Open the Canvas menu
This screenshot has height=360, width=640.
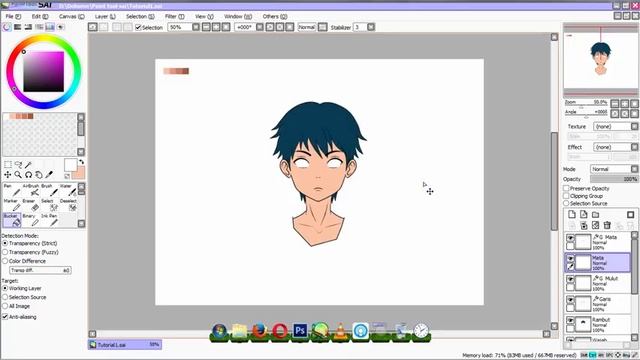pyautogui.click(x=71, y=16)
